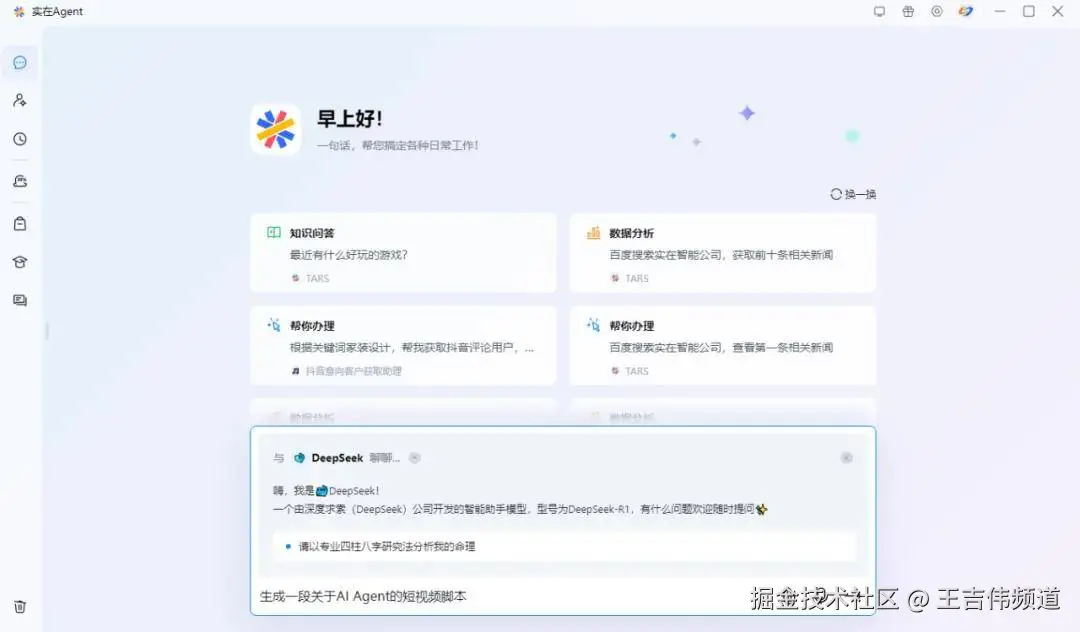Viewport: 1080px width, 632px height.
Task: Pick suggestion 请以专业四柱八字研究法分析我的命理
Action: point(564,547)
